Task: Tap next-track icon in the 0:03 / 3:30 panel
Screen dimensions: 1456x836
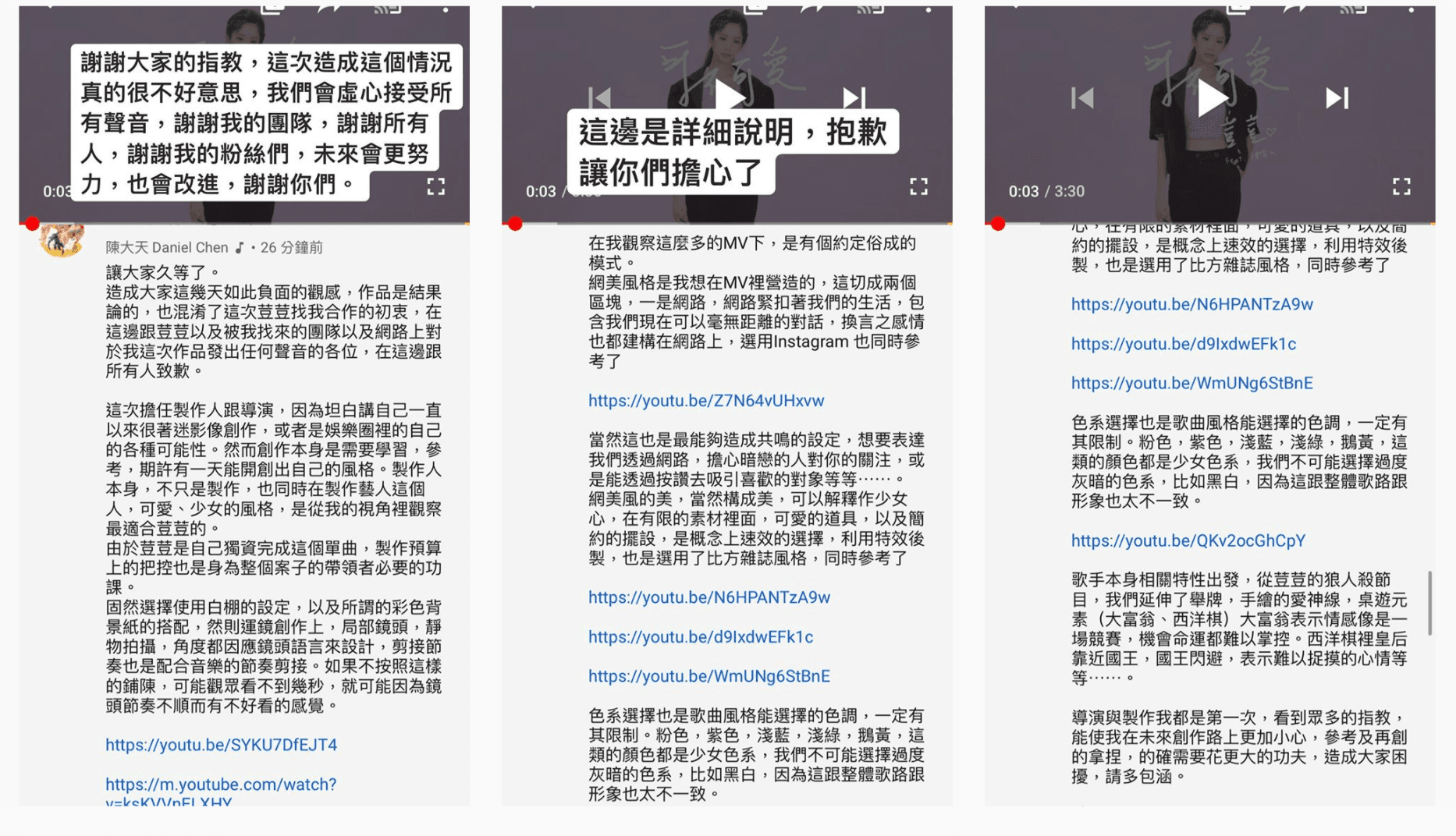Action: [x=1337, y=97]
